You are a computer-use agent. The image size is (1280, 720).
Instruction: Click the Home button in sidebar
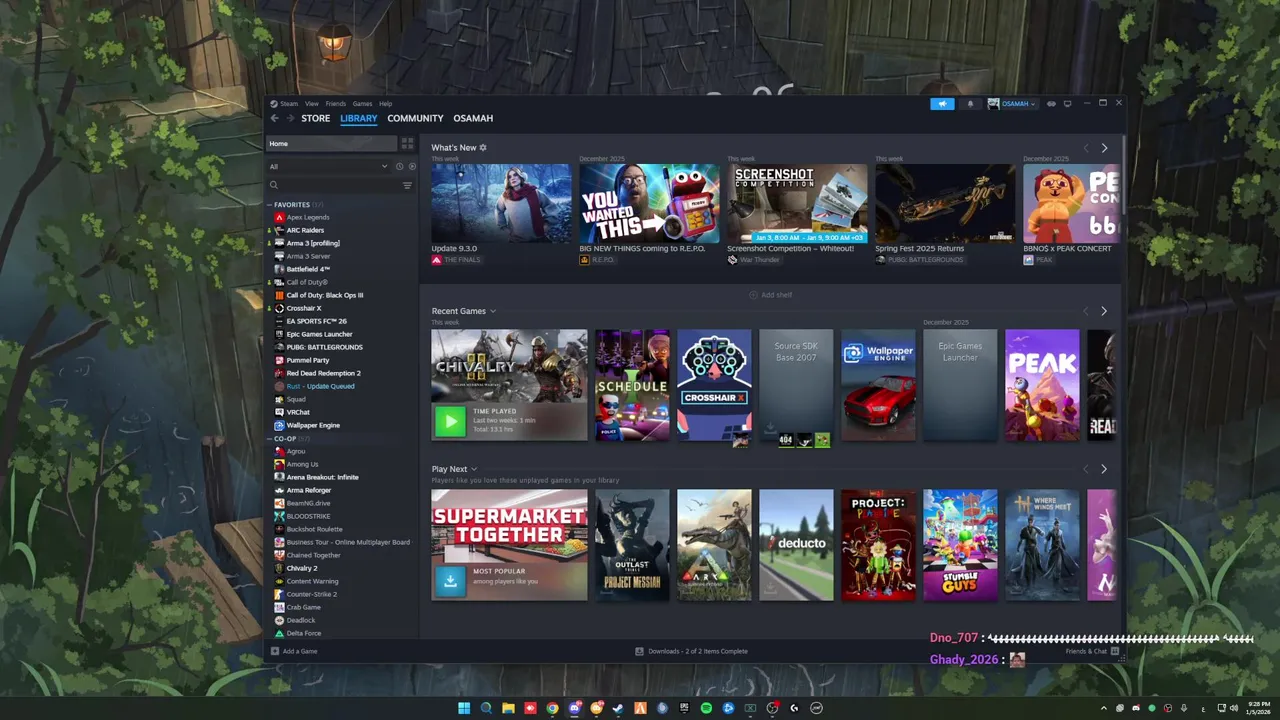point(331,143)
